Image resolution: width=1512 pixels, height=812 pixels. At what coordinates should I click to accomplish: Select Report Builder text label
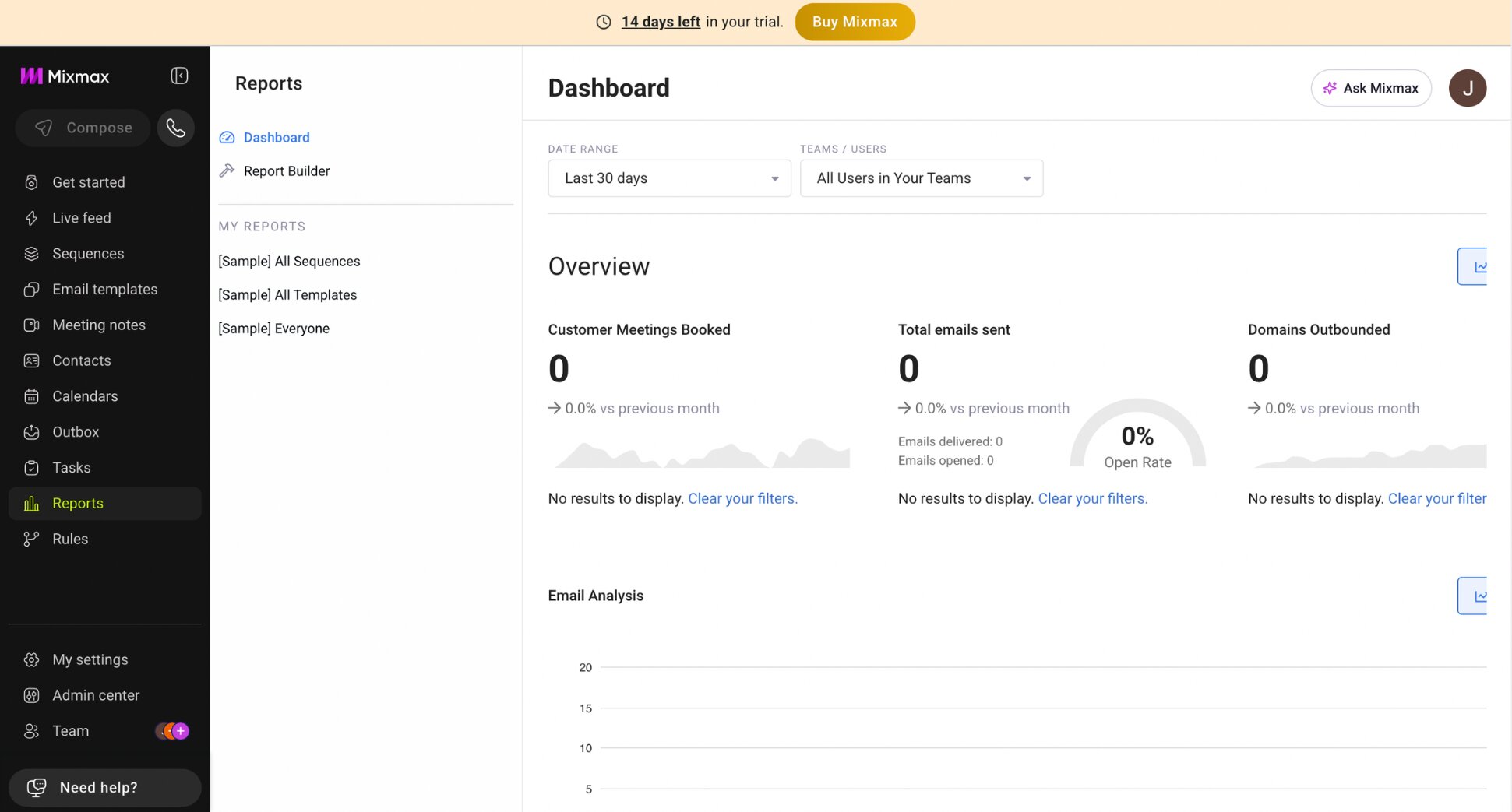pos(287,171)
